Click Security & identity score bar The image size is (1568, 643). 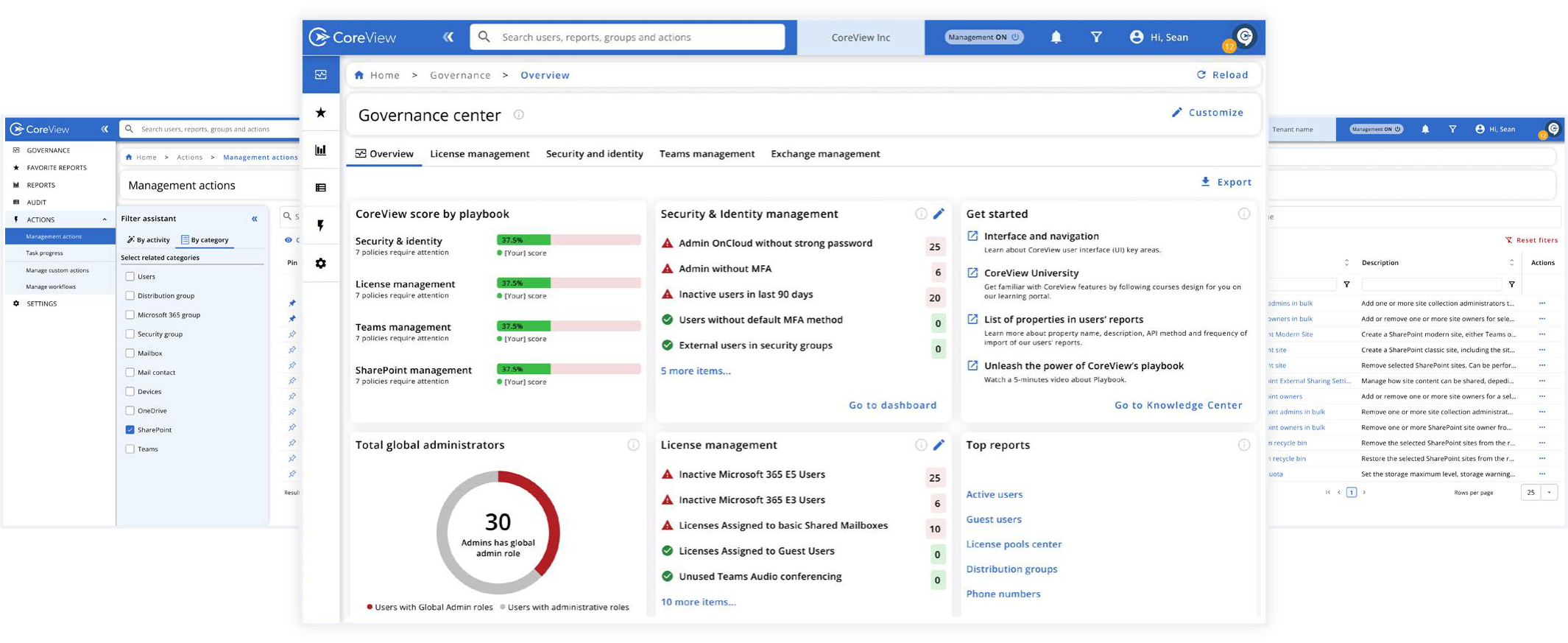[568, 240]
